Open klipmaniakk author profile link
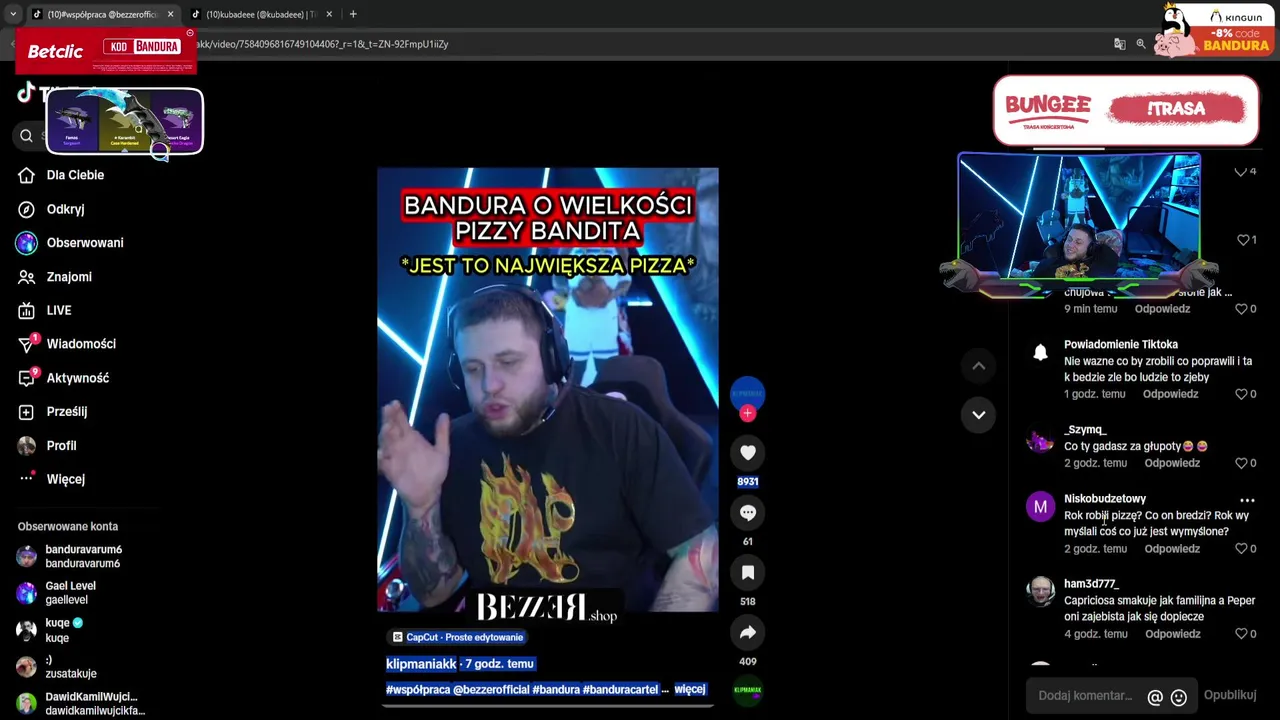Image resolution: width=1280 pixels, height=720 pixels. [x=421, y=664]
